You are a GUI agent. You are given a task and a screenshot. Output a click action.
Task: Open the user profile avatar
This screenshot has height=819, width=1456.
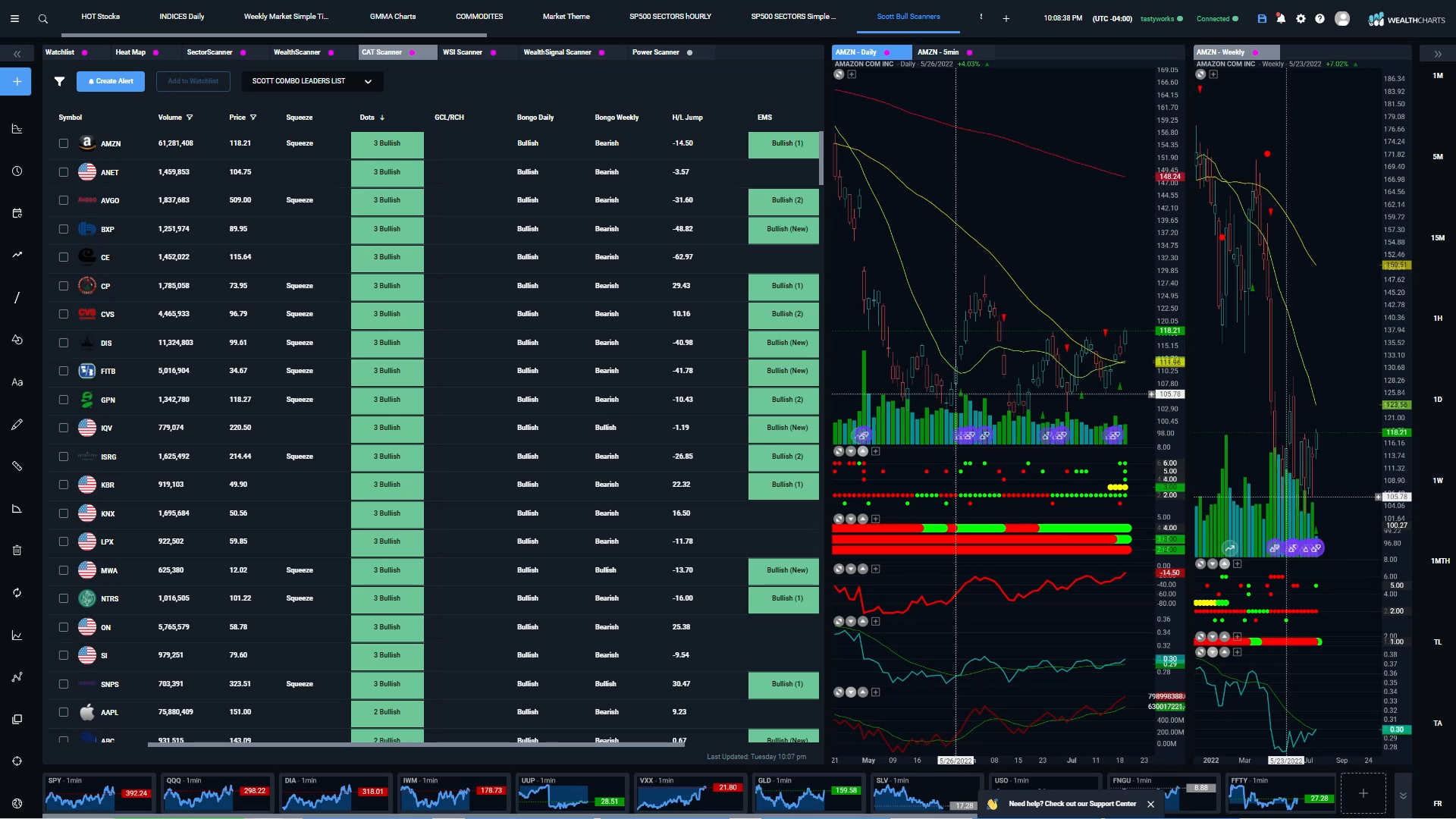coord(1342,18)
